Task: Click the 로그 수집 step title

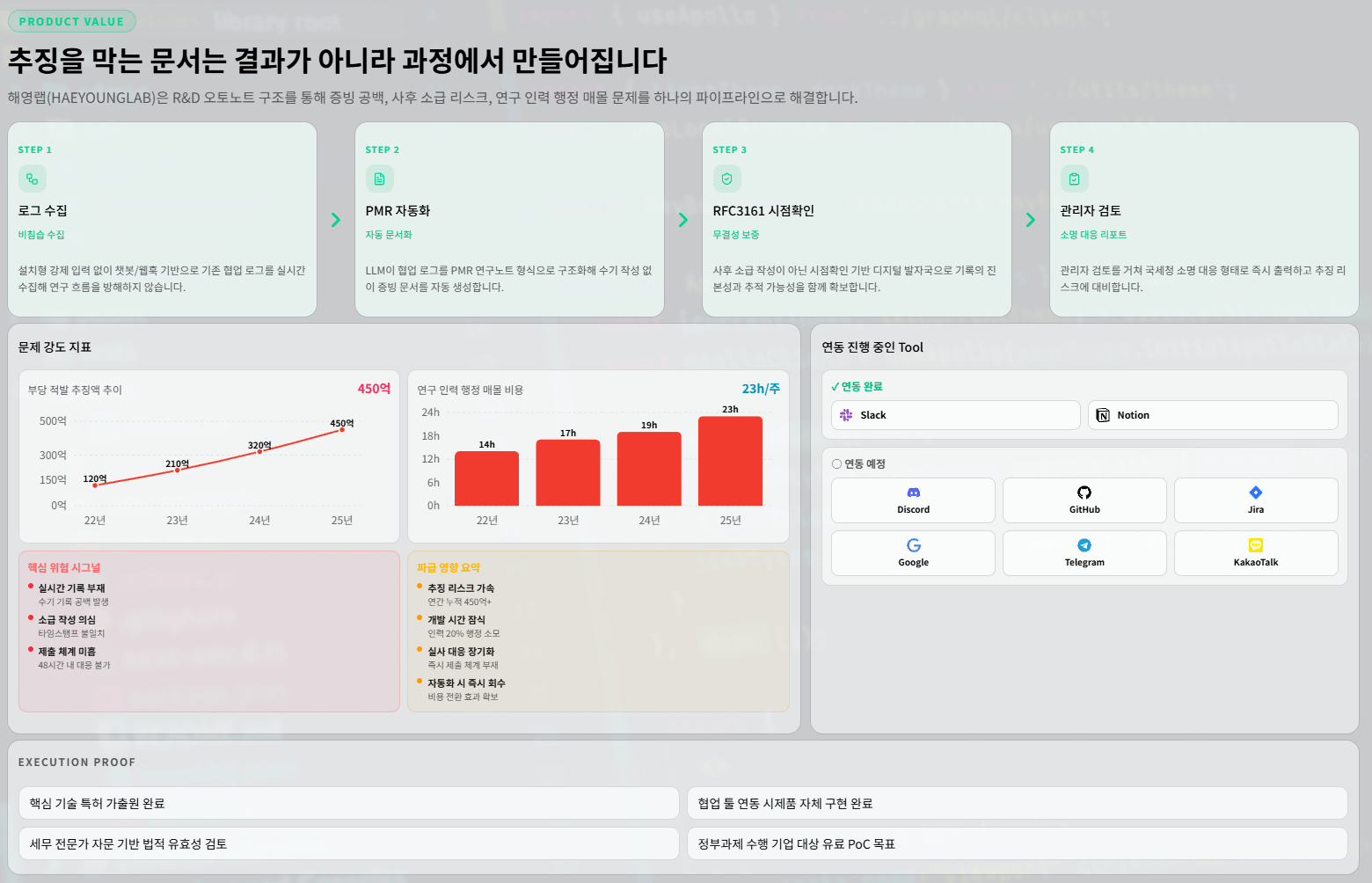Action: pos(43,211)
